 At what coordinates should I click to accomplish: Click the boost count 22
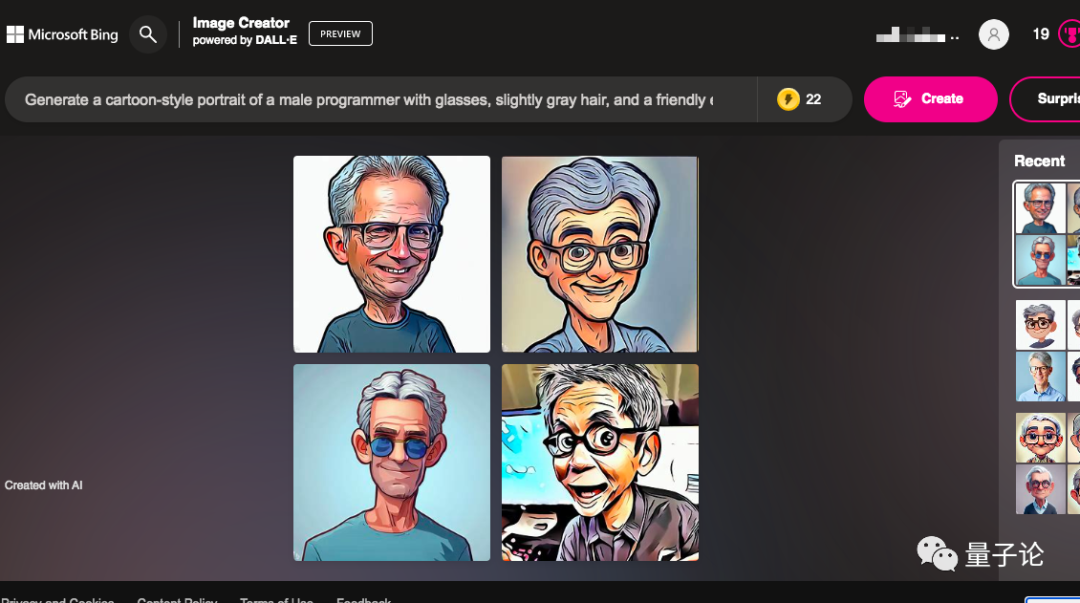coord(813,99)
